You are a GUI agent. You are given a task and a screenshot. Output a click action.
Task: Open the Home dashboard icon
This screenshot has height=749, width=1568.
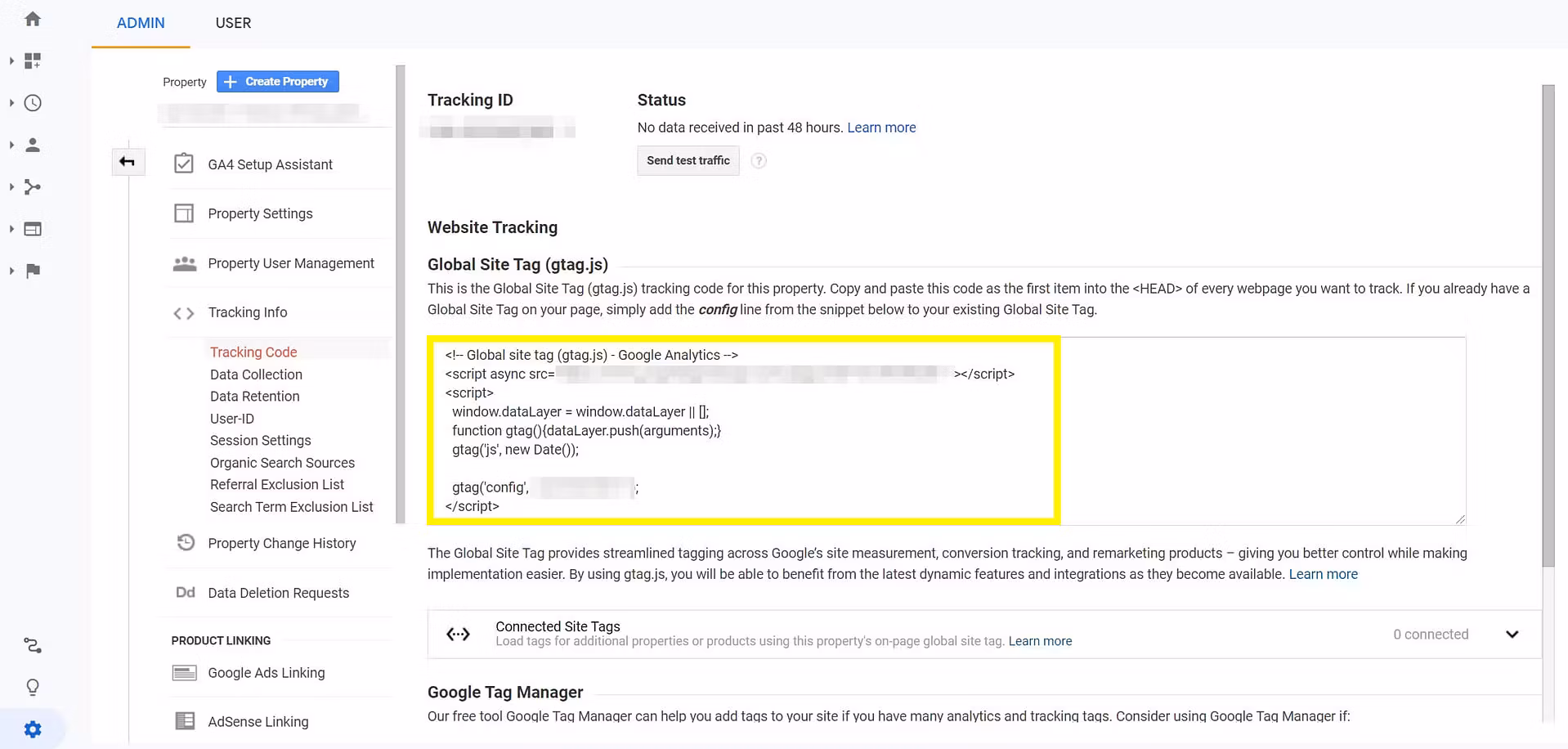tap(33, 18)
